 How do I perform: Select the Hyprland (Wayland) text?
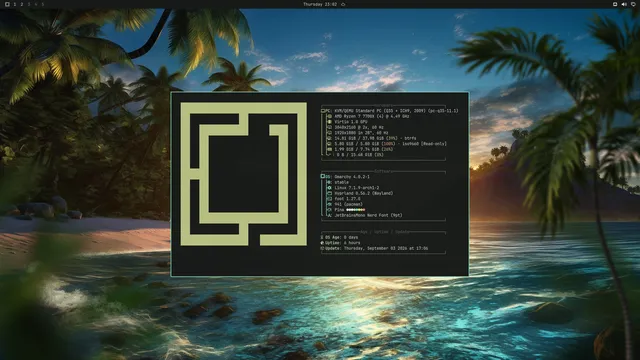coord(364,193)
